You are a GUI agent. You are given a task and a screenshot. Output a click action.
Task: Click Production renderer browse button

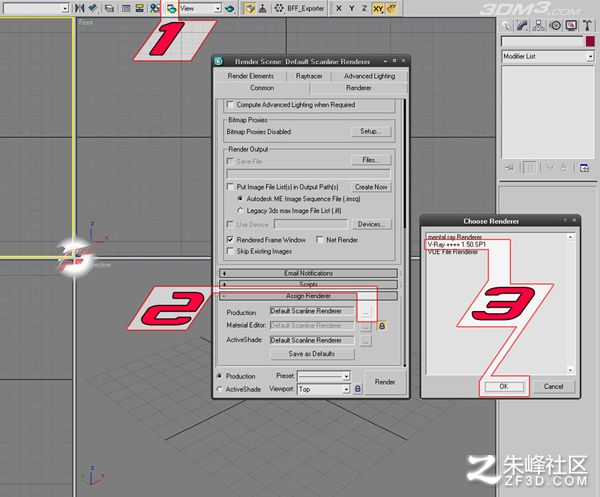pyautogui.click(x=365, y=312)
